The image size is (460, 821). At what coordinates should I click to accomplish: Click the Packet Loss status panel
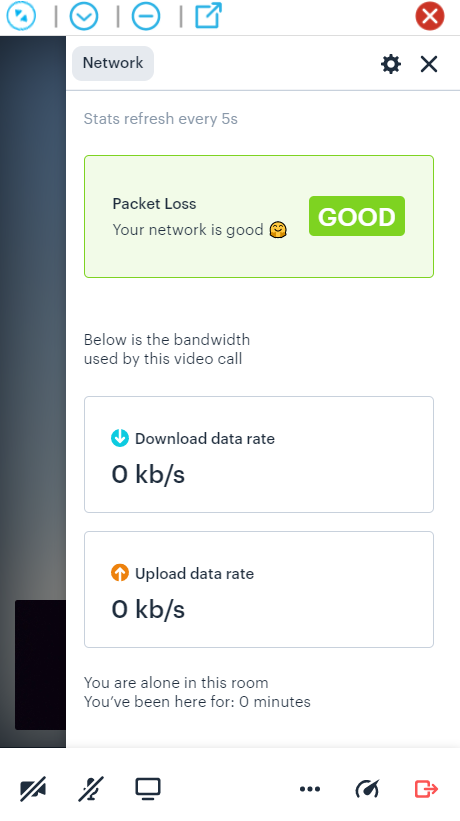[x=259, y=216]
